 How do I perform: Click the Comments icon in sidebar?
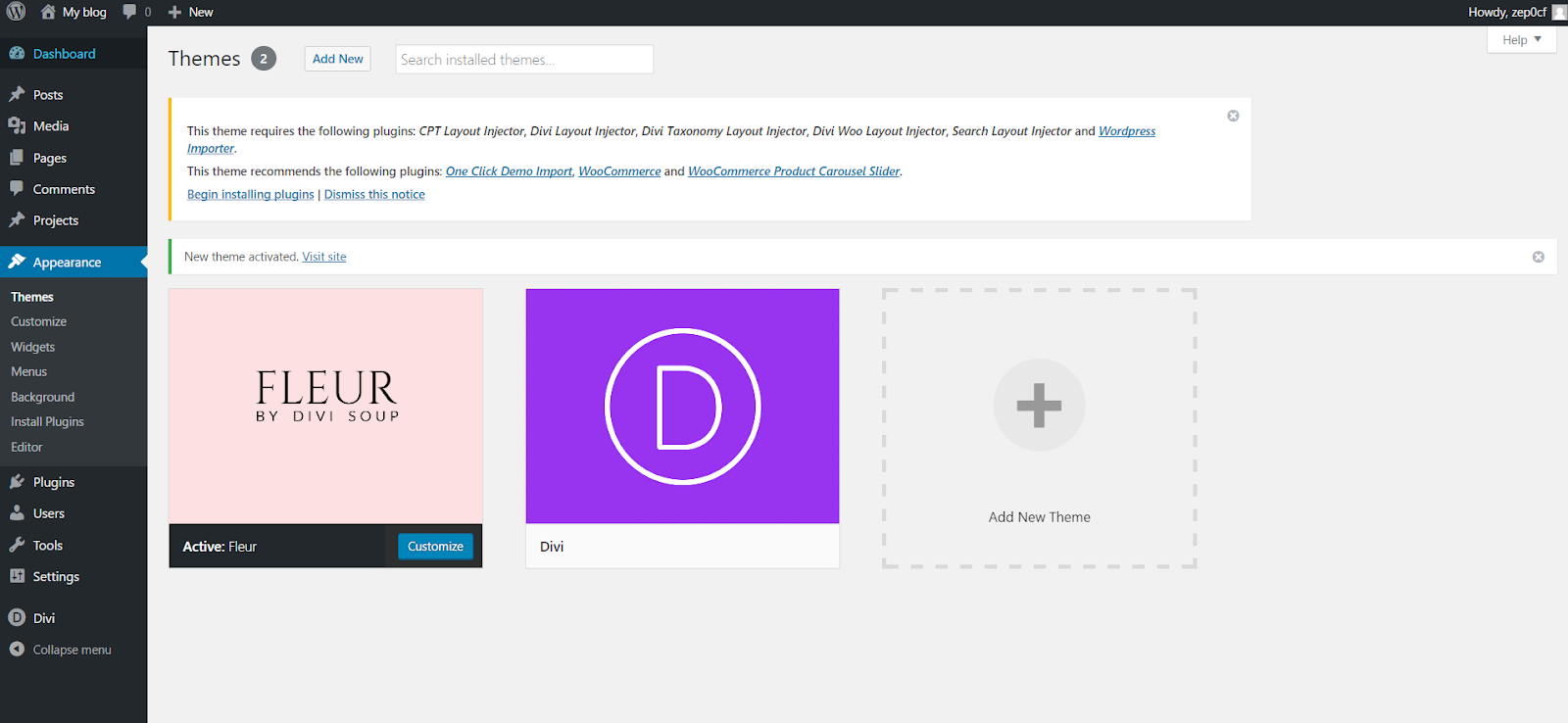pos(17,188)
